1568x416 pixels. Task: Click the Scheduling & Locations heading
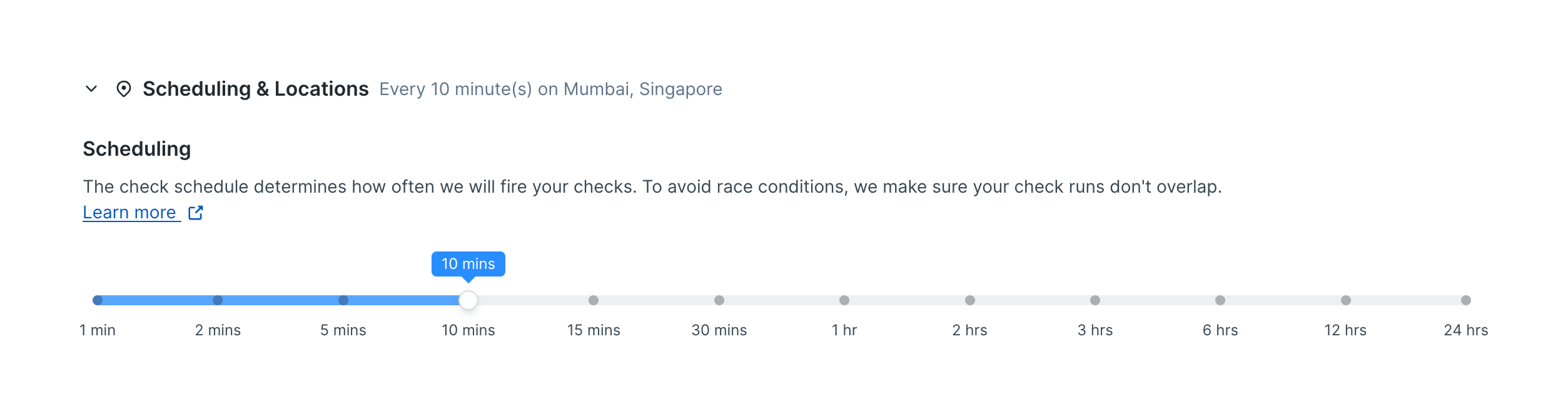(x=255, y=89)
